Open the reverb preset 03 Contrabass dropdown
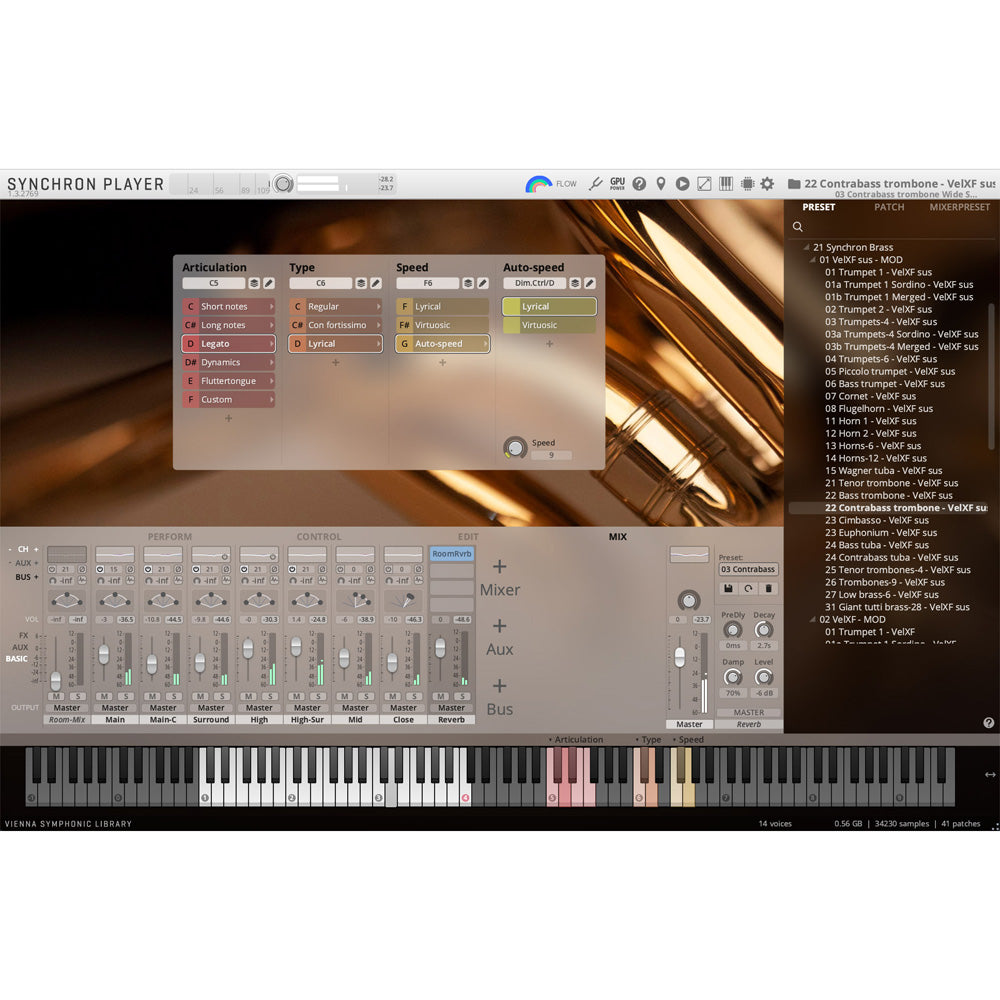Screen dimensions: 1000x1000 (x=748, y=570)
